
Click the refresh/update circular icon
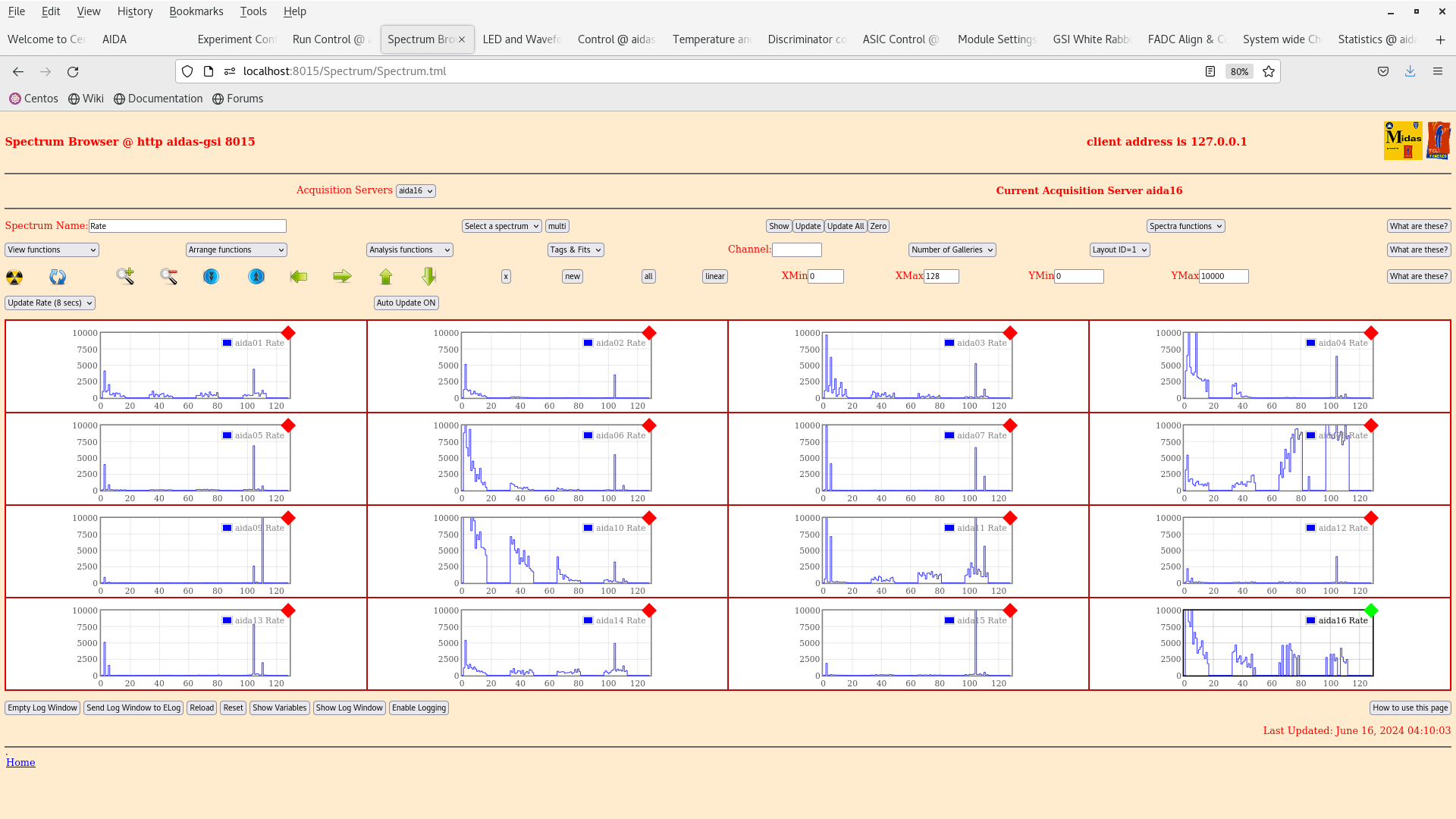(x=57, y=276)
